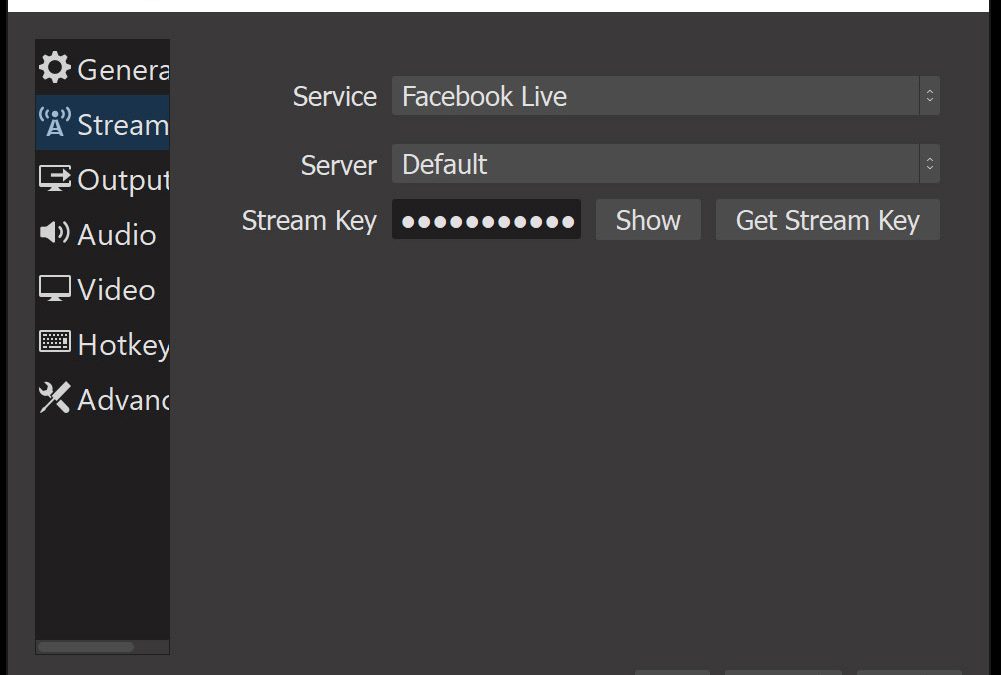The image size is (1001, 675).
Task: Click the sidebar horizontal scrollbar
Action: point(86,647)
